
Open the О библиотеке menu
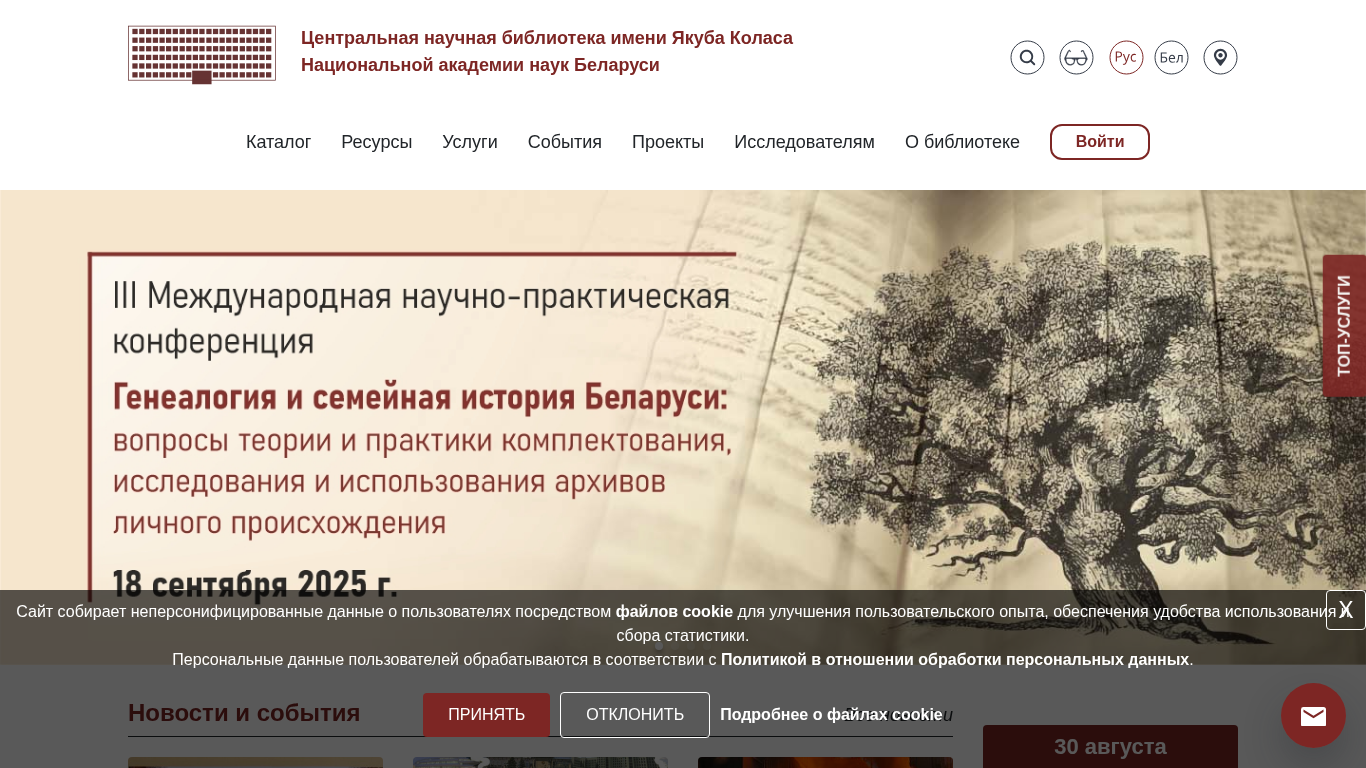pos(962,142)
